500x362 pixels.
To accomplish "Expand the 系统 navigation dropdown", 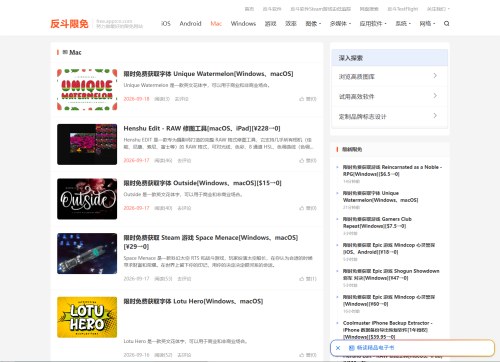I will (403, 24).
